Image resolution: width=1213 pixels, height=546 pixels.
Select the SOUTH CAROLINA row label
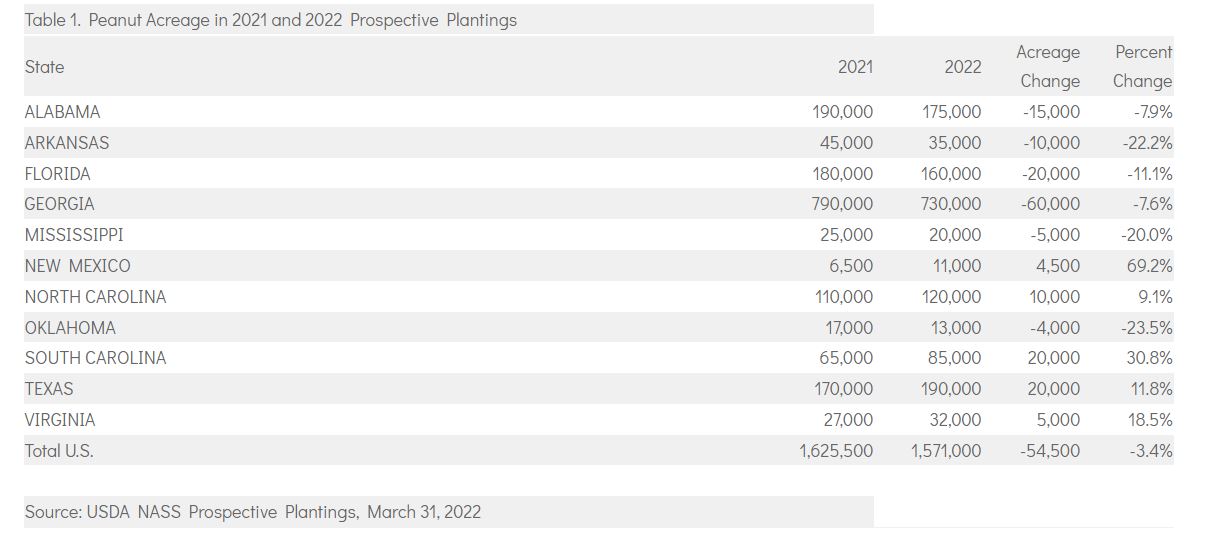coord(96,358)
